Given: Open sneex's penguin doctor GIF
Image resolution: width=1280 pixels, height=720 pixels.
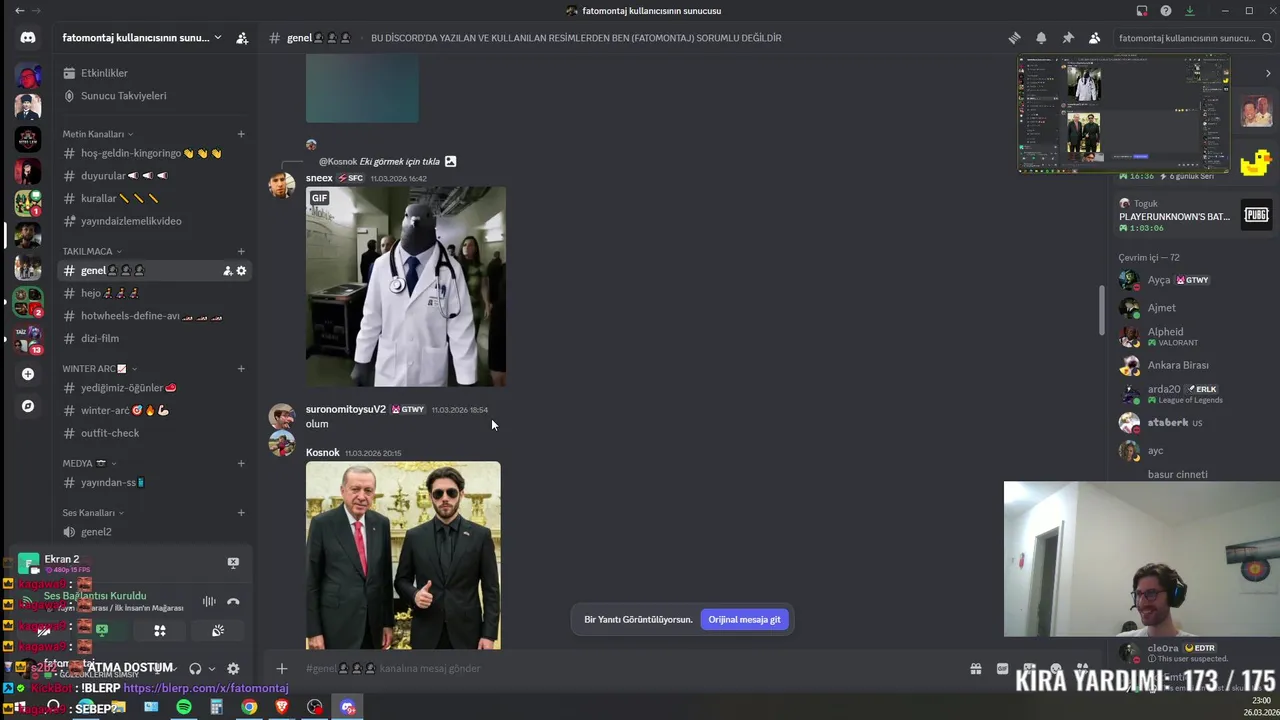Looking at the screenshot, I should coord(406,286).
